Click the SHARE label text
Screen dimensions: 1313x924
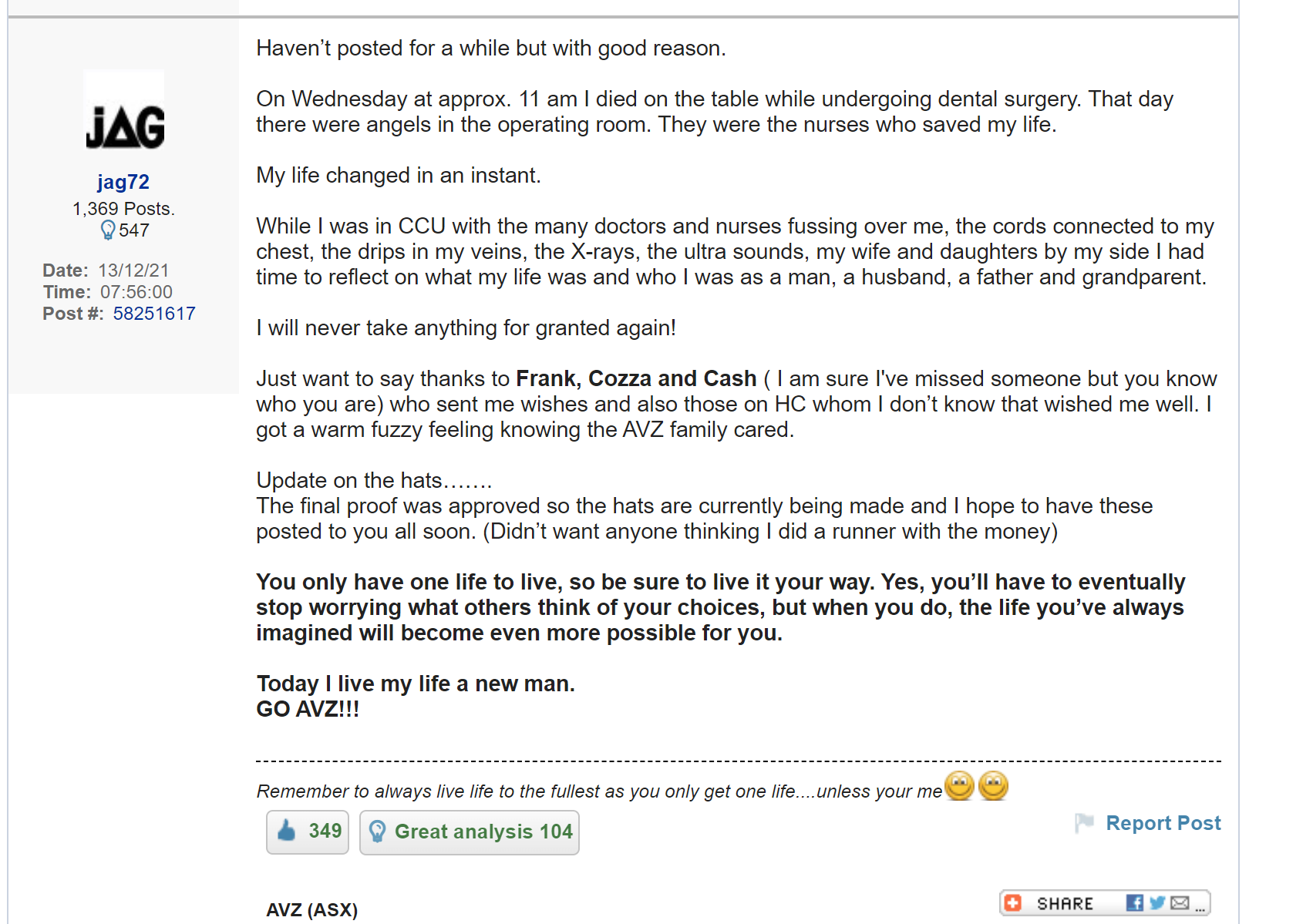[1065, 903]
